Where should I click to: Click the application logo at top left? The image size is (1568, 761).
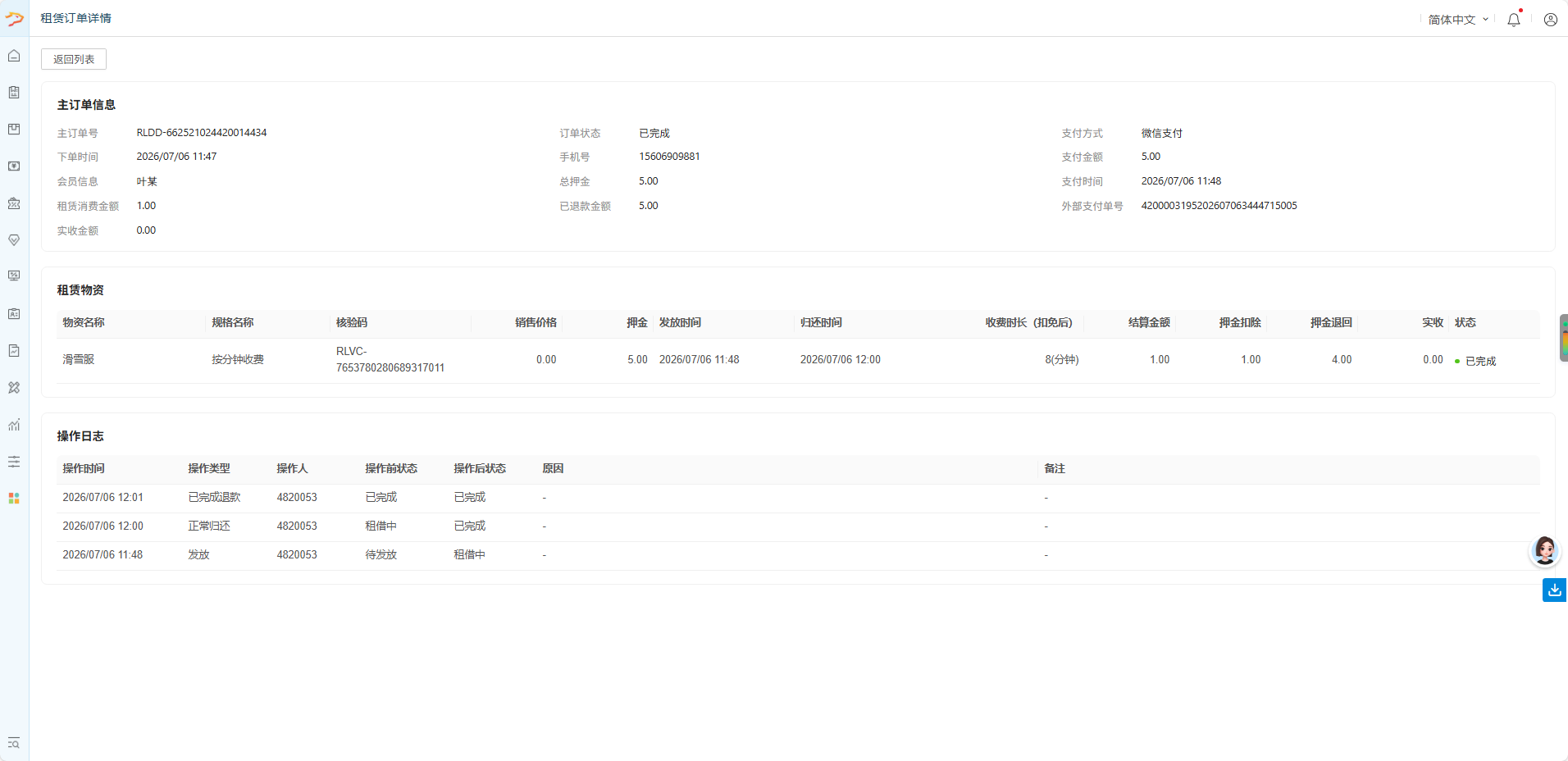point(14,18)
